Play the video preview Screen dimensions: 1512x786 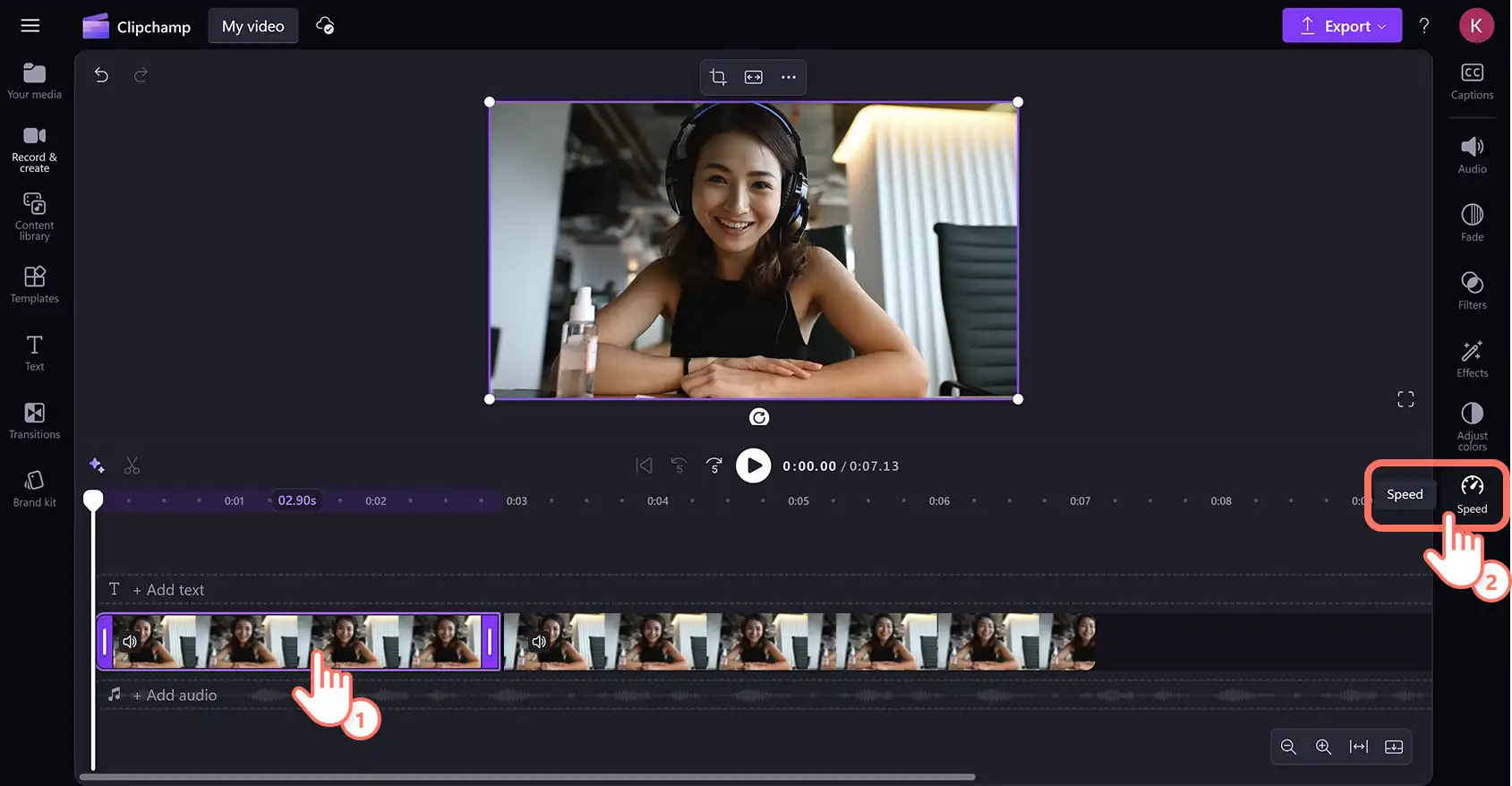(x=753, y=466)
